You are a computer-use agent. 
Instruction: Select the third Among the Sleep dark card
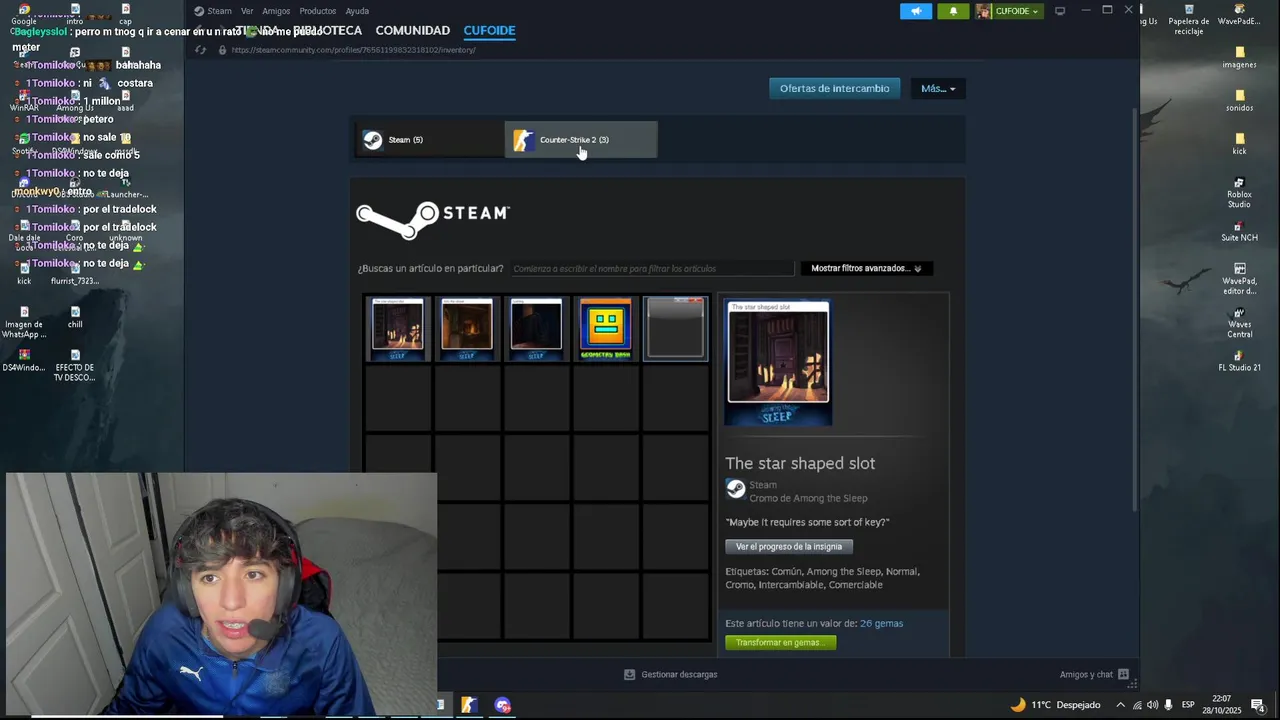point(536,328)
